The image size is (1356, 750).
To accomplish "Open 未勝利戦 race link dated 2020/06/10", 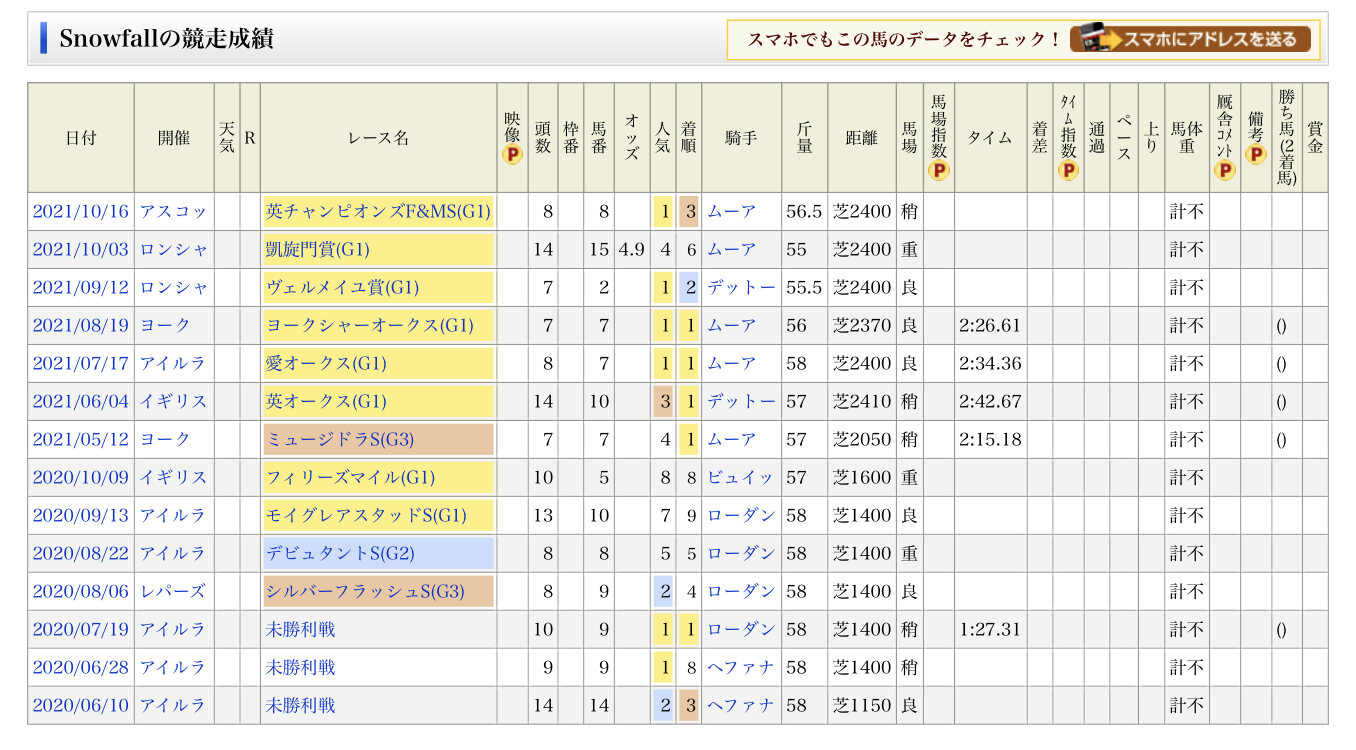I will (300, 706).
